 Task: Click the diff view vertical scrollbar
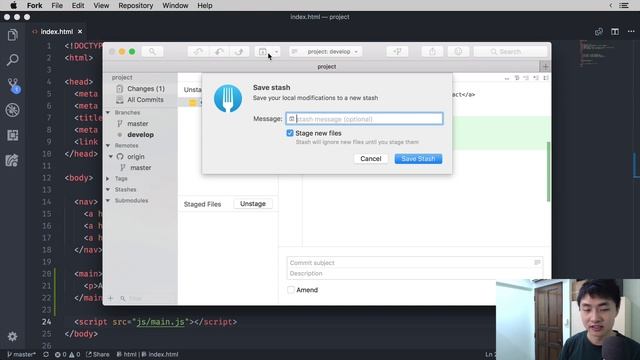[548, 171]
